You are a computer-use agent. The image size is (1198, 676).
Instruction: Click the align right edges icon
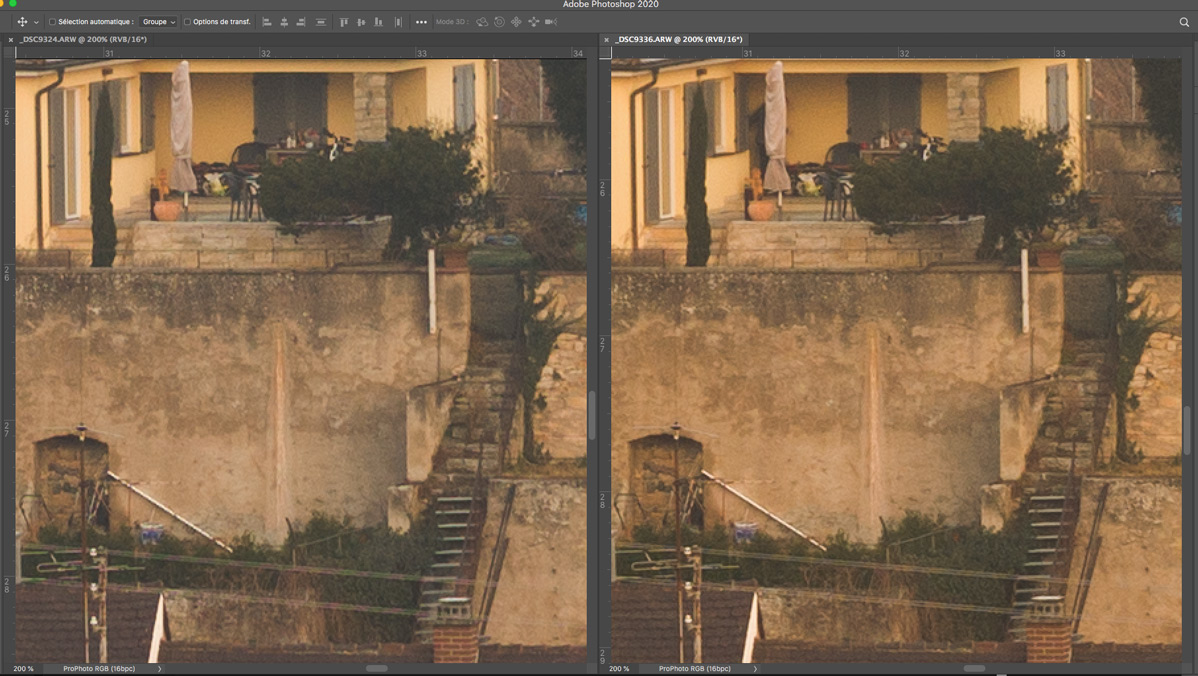[301, 22]
